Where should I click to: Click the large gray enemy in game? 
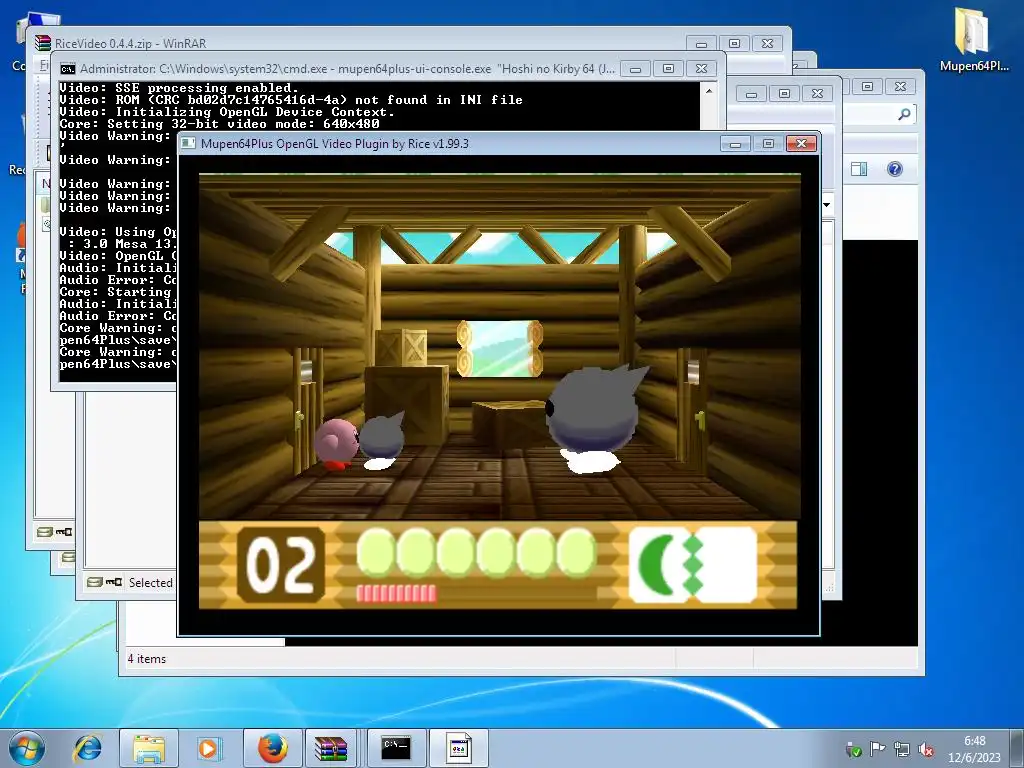point(596,418)
